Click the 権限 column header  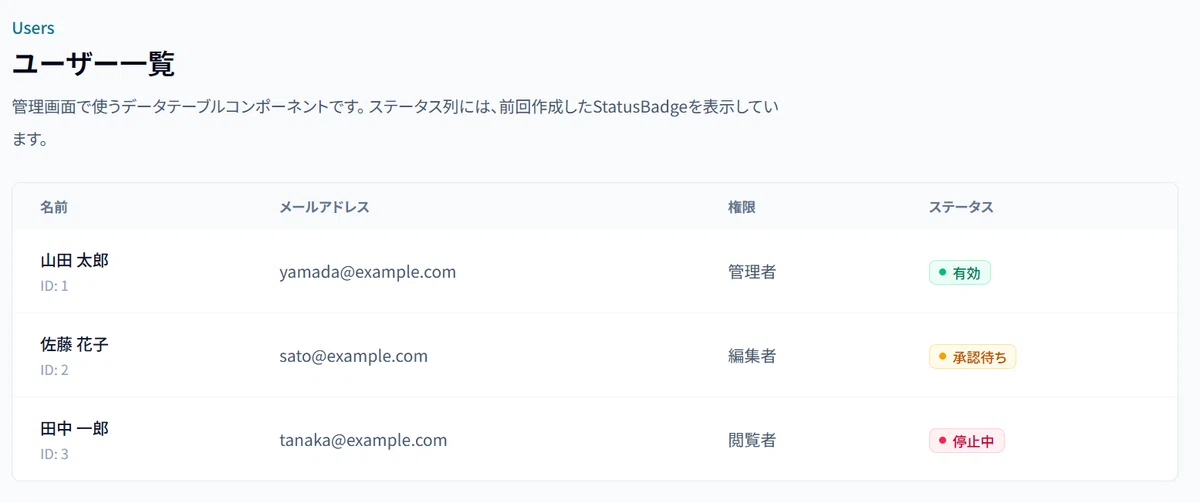pos(741,207)
